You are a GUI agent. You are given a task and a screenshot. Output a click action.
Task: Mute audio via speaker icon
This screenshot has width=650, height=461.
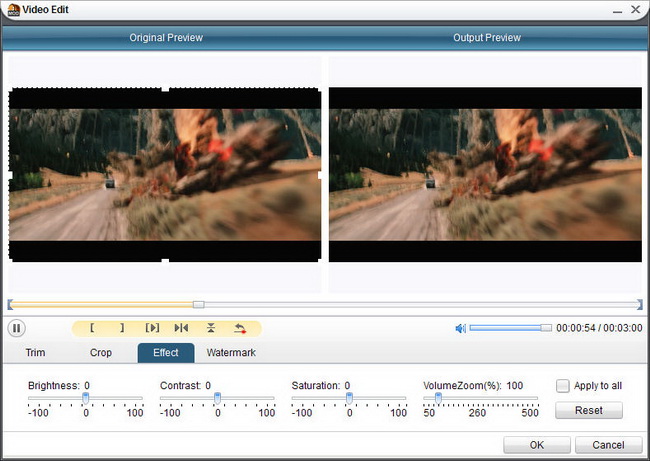tap(460, 328)
